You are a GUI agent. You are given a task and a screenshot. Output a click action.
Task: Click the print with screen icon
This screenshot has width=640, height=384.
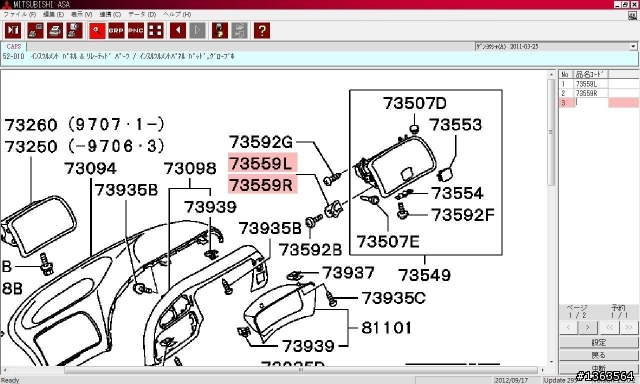click(35, 31)
